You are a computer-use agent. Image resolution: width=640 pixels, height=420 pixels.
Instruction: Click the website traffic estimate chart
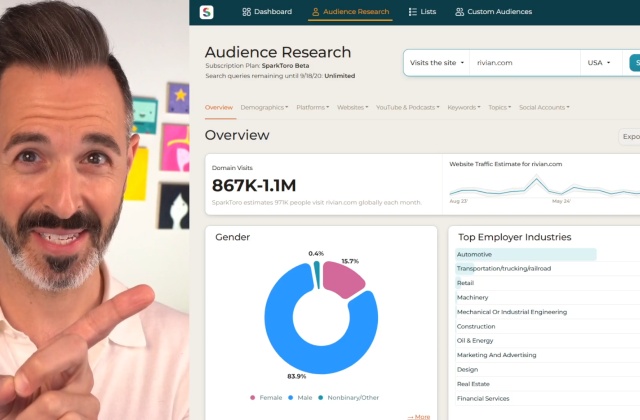(544, 187)
